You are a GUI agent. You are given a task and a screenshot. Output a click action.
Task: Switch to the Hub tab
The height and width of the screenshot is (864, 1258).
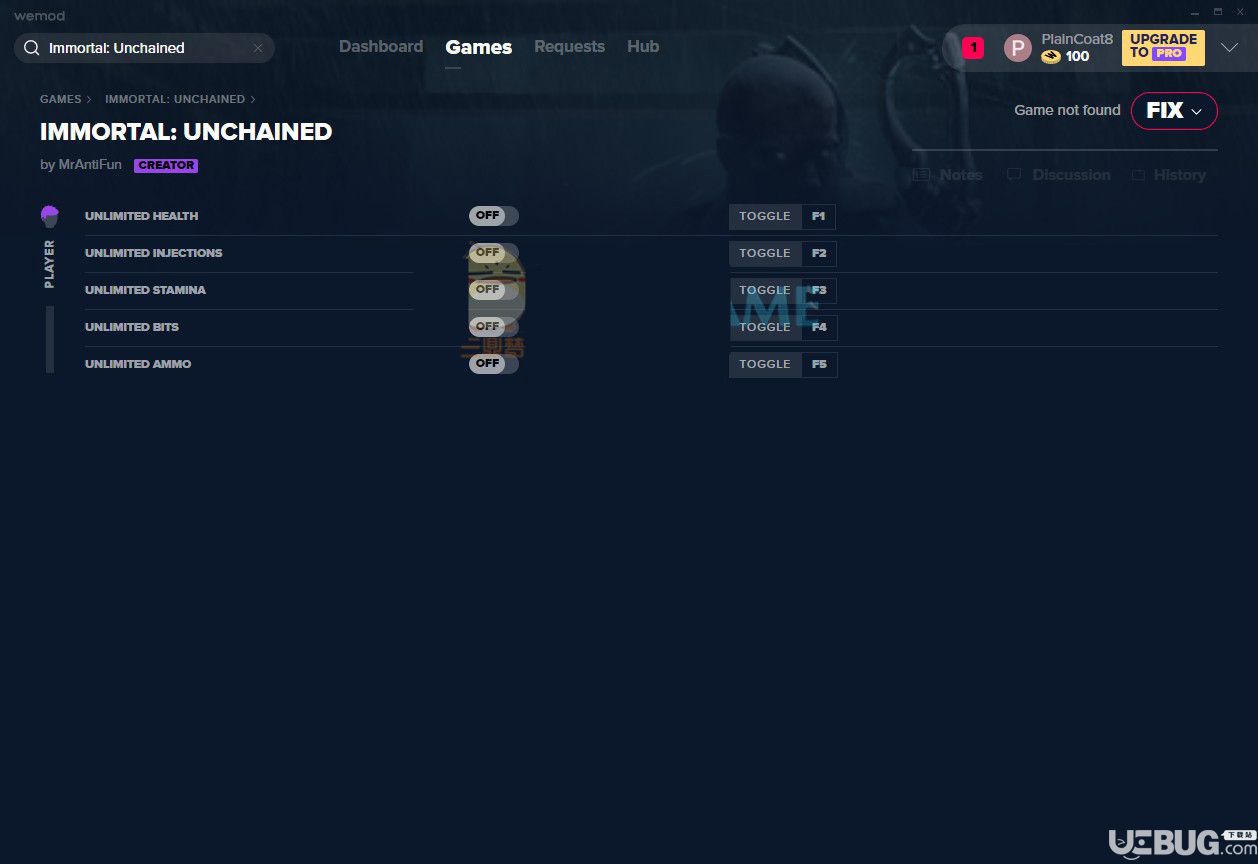pos(643,47)
